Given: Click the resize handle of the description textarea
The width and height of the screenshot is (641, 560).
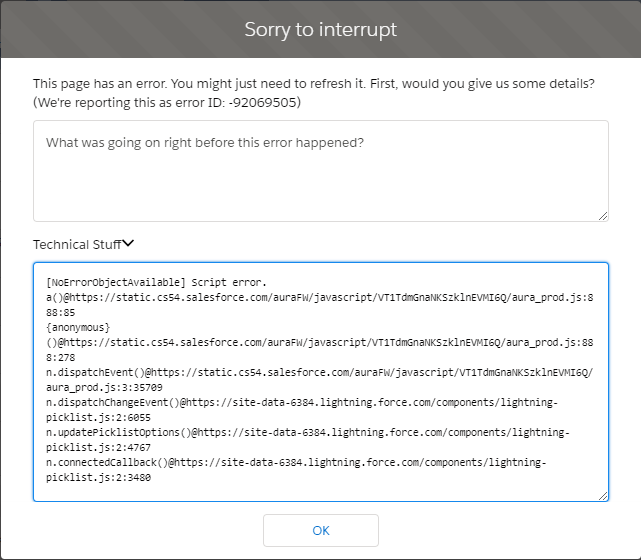Looking at the screenshot, I should [603, 216].
